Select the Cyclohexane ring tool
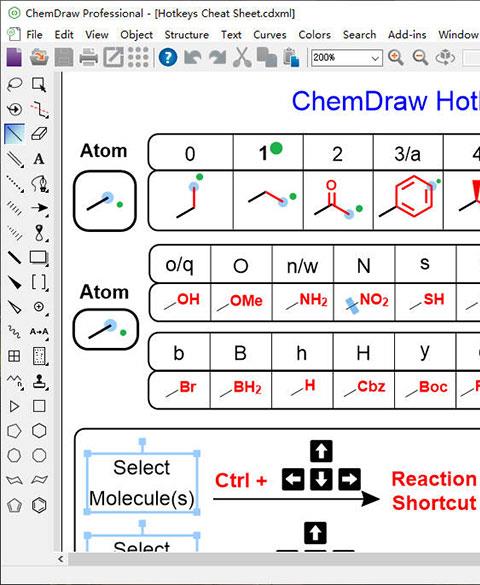 [39, 431]
